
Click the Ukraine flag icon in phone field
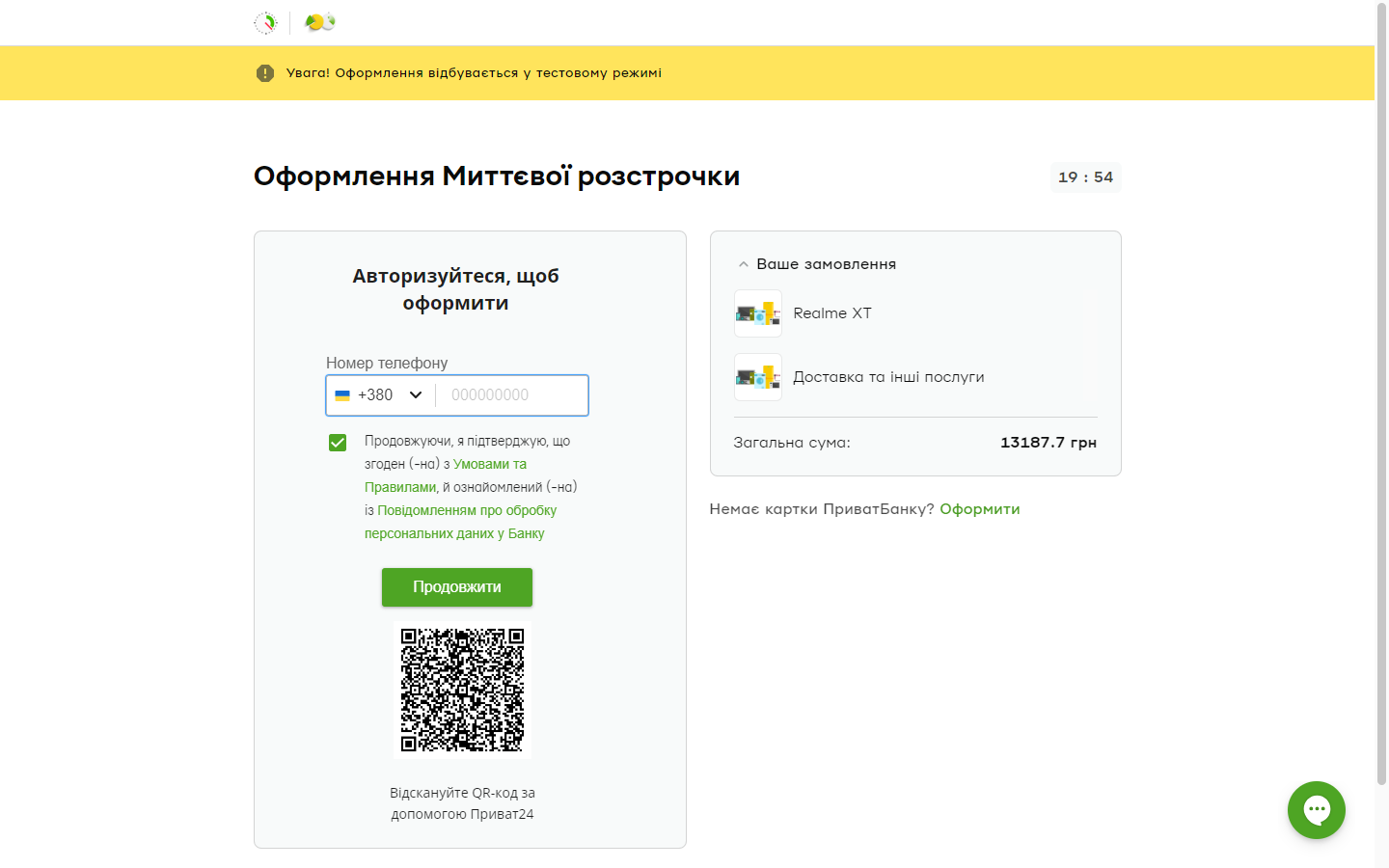pos(342,395)
